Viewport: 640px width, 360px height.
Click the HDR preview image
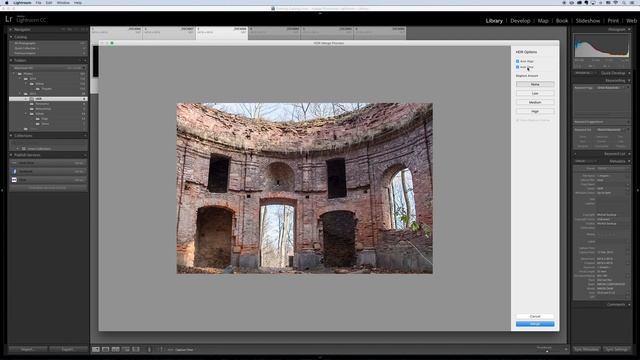coord(304,188)
